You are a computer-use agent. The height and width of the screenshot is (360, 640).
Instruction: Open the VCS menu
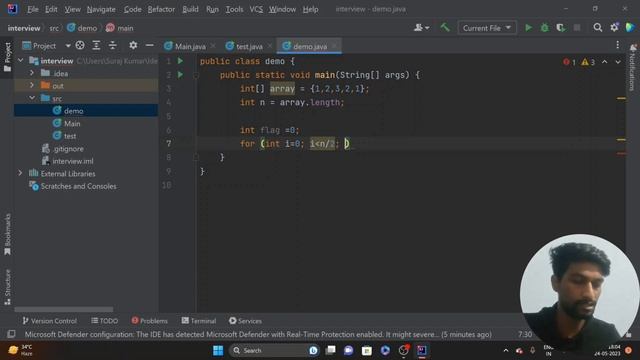(x=256, y=9)
